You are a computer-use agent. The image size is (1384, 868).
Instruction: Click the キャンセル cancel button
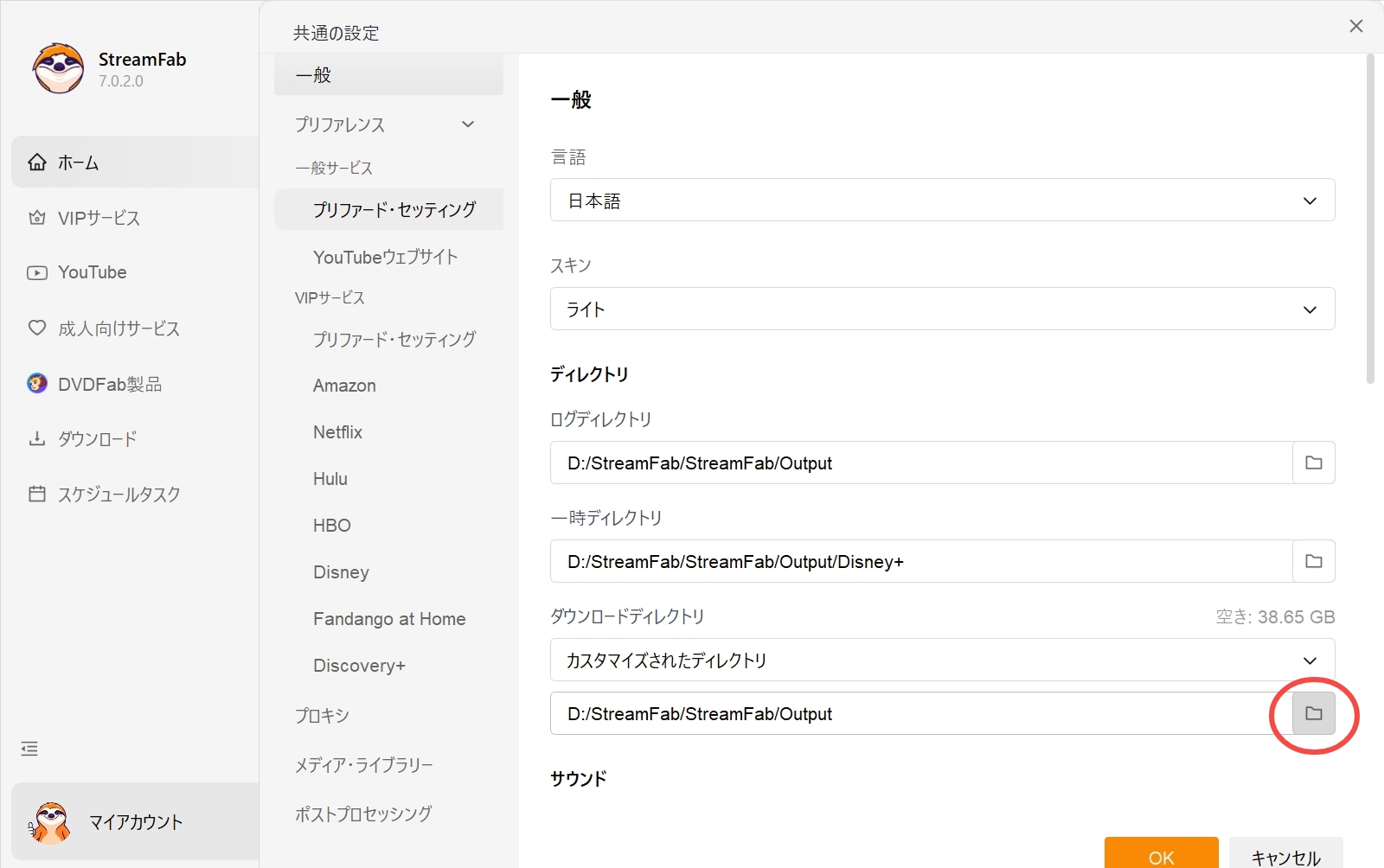(x=1285, y=854)
